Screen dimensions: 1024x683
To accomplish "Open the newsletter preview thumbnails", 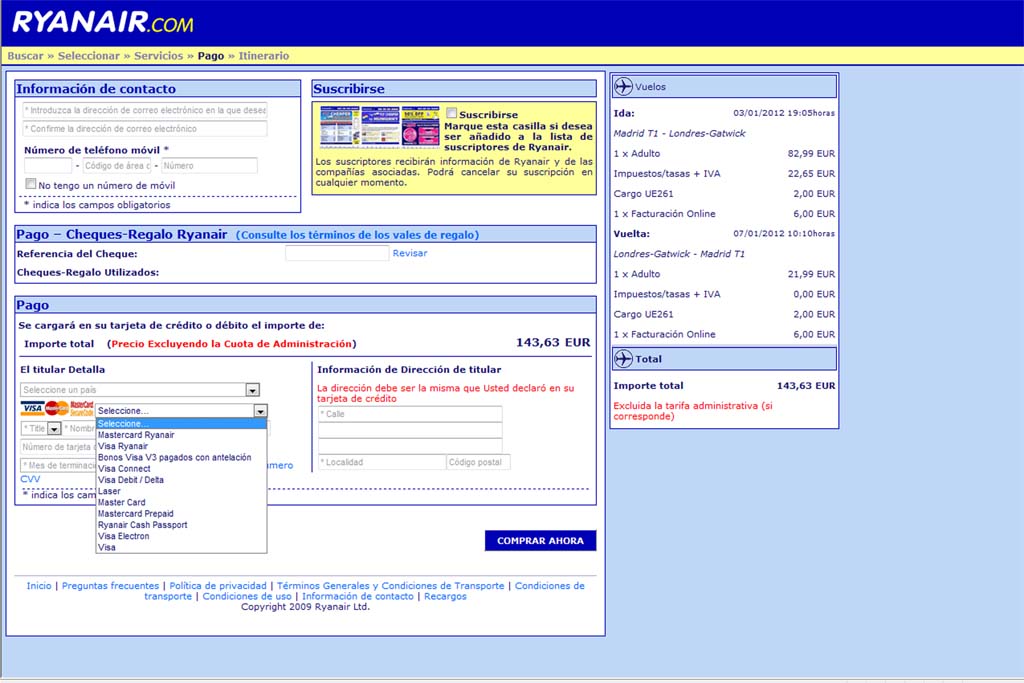I will 379,127.
